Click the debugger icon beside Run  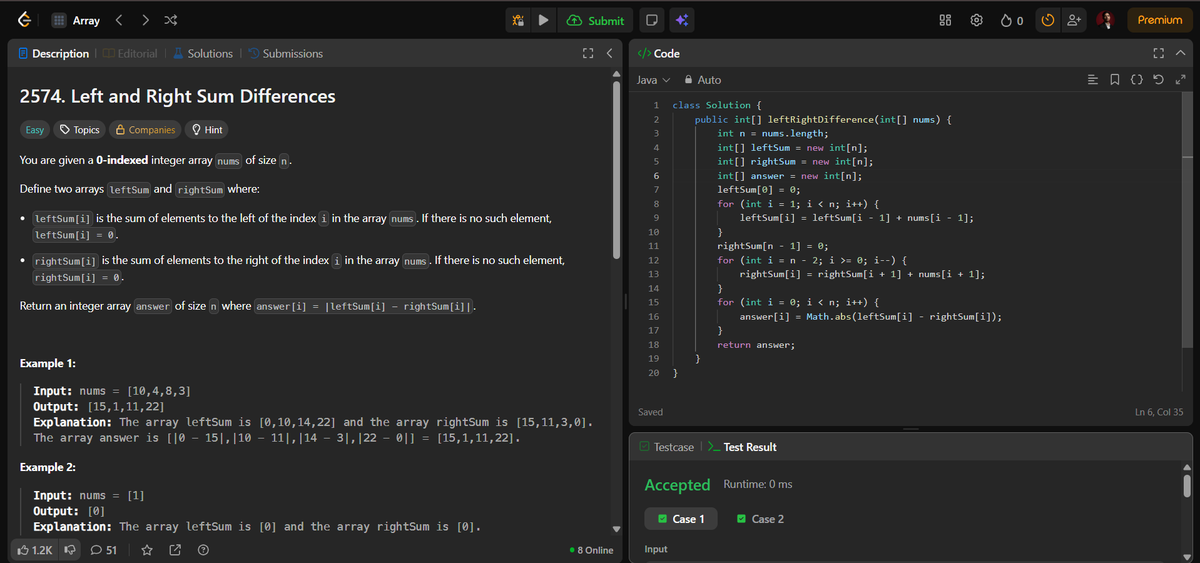517,20
